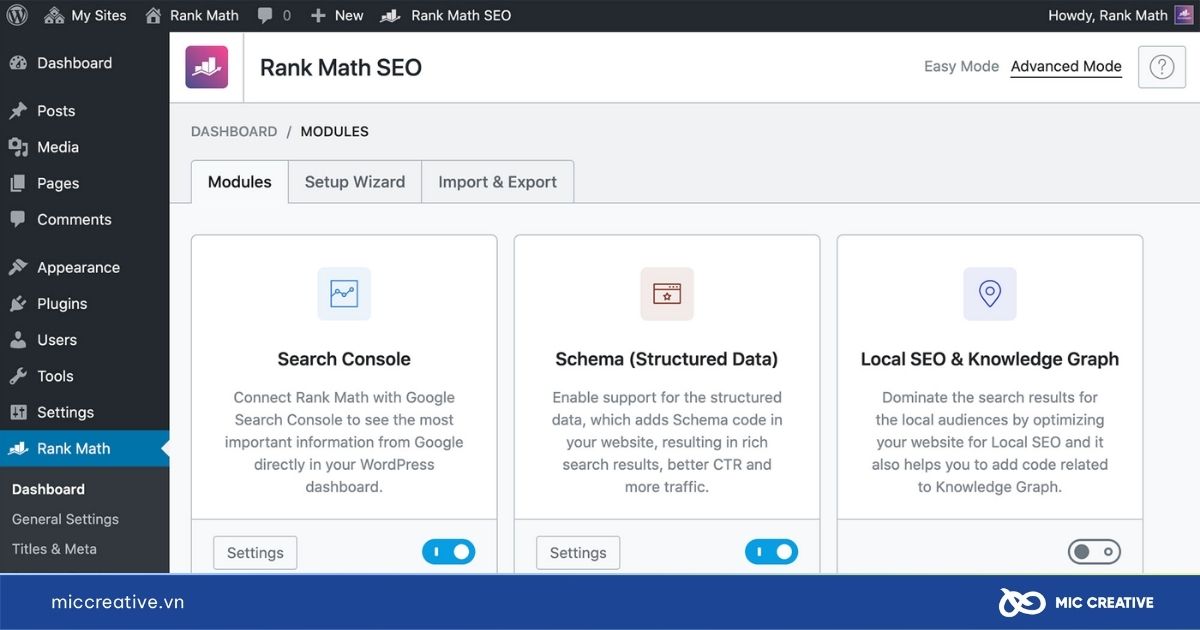Open Rank Math site home link
This screenshot has width=1200, height=630.
tap(192, 15)
